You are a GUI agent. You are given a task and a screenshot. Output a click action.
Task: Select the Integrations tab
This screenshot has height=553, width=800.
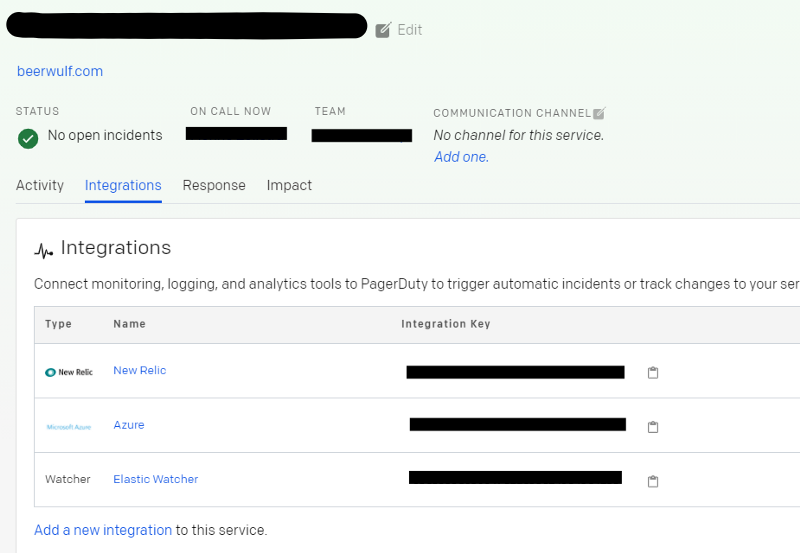tap(123, 185)
